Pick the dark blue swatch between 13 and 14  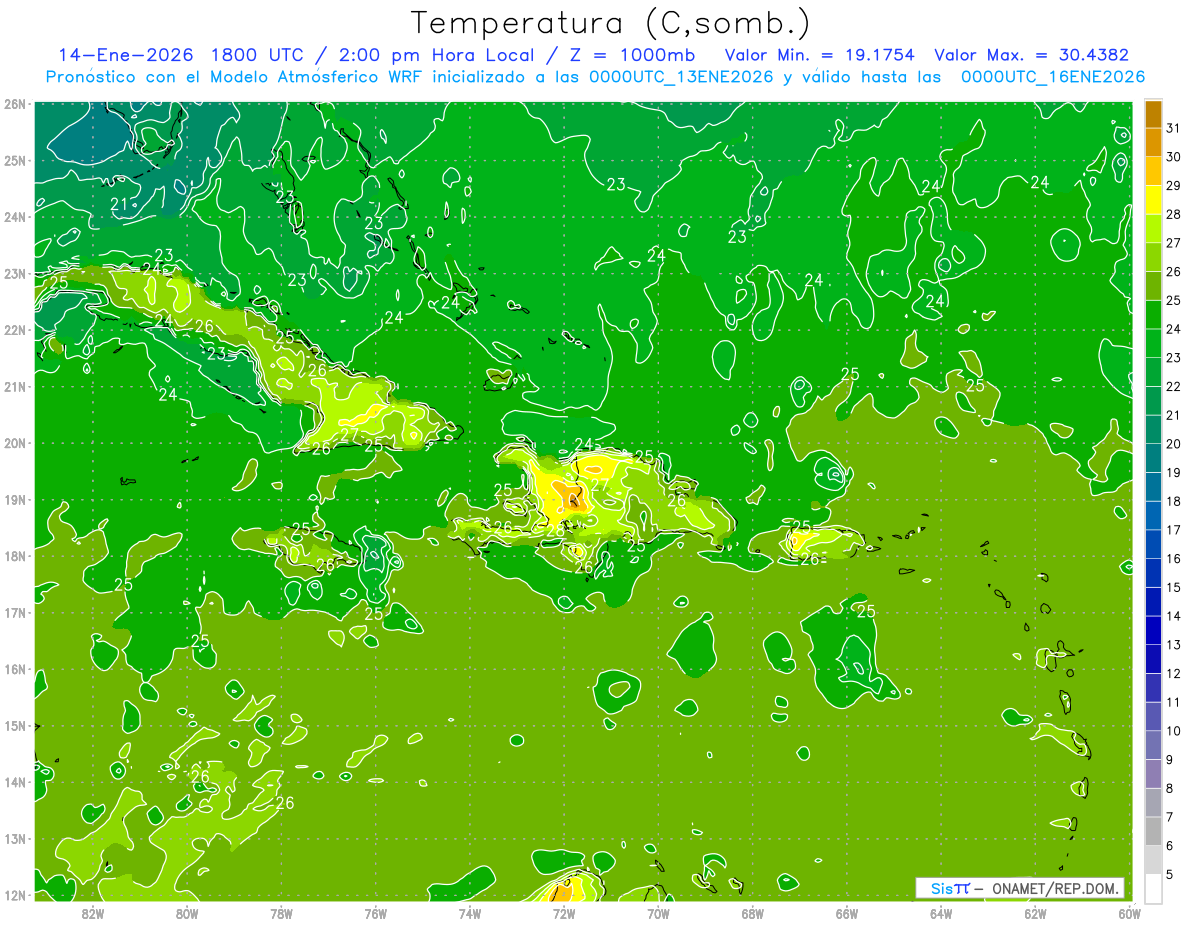pyautogui.click(x=1153, y=630)
